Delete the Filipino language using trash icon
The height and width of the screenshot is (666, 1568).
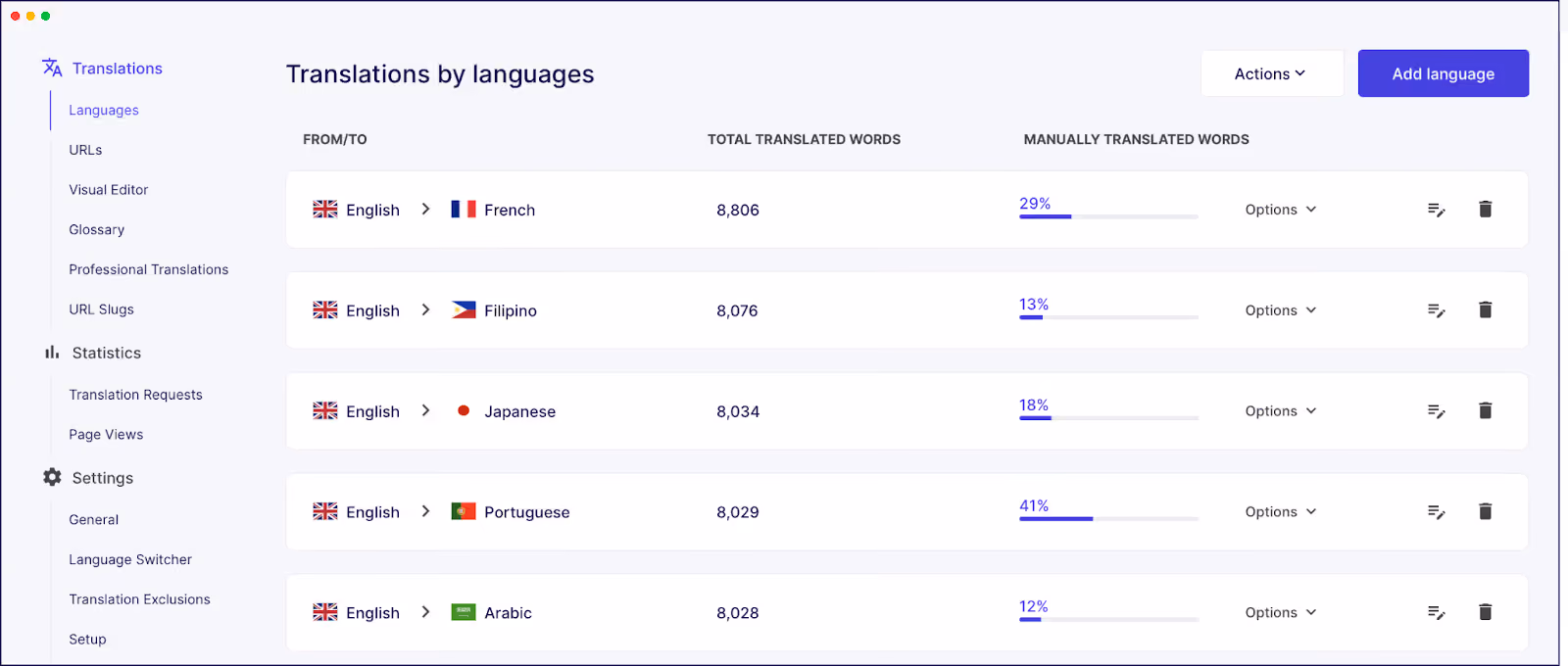click(x=1485, y=309)
